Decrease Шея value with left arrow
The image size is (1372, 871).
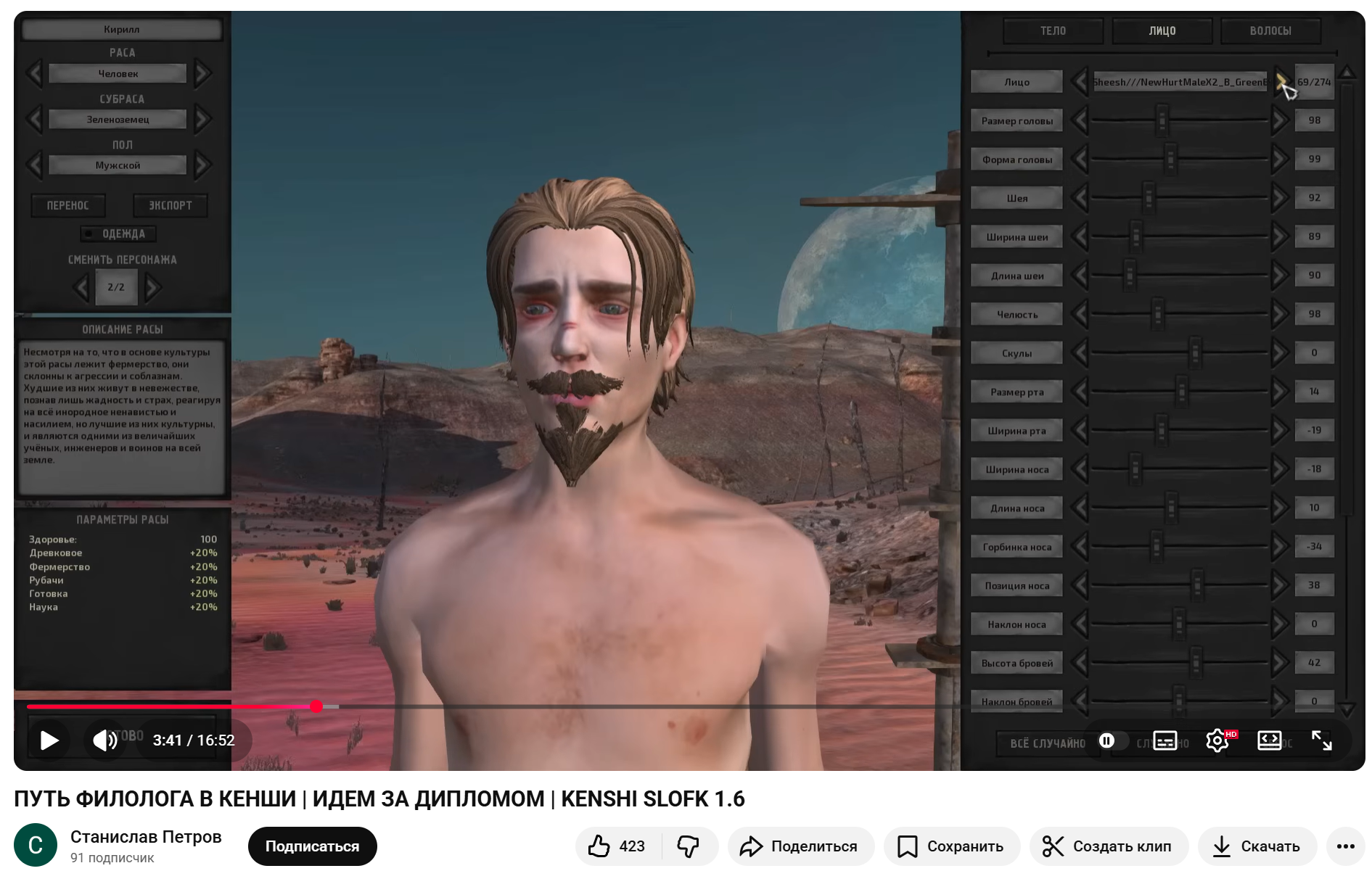pos(1080,198)
